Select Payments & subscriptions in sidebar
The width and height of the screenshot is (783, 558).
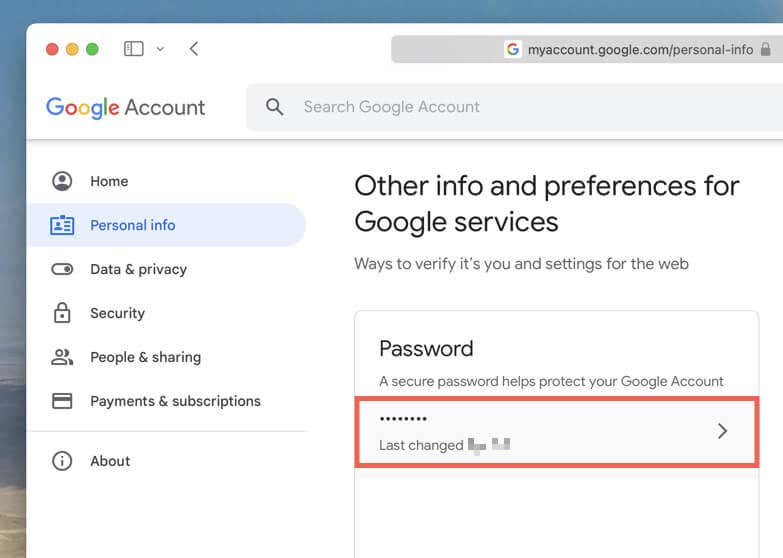(175, 401)
